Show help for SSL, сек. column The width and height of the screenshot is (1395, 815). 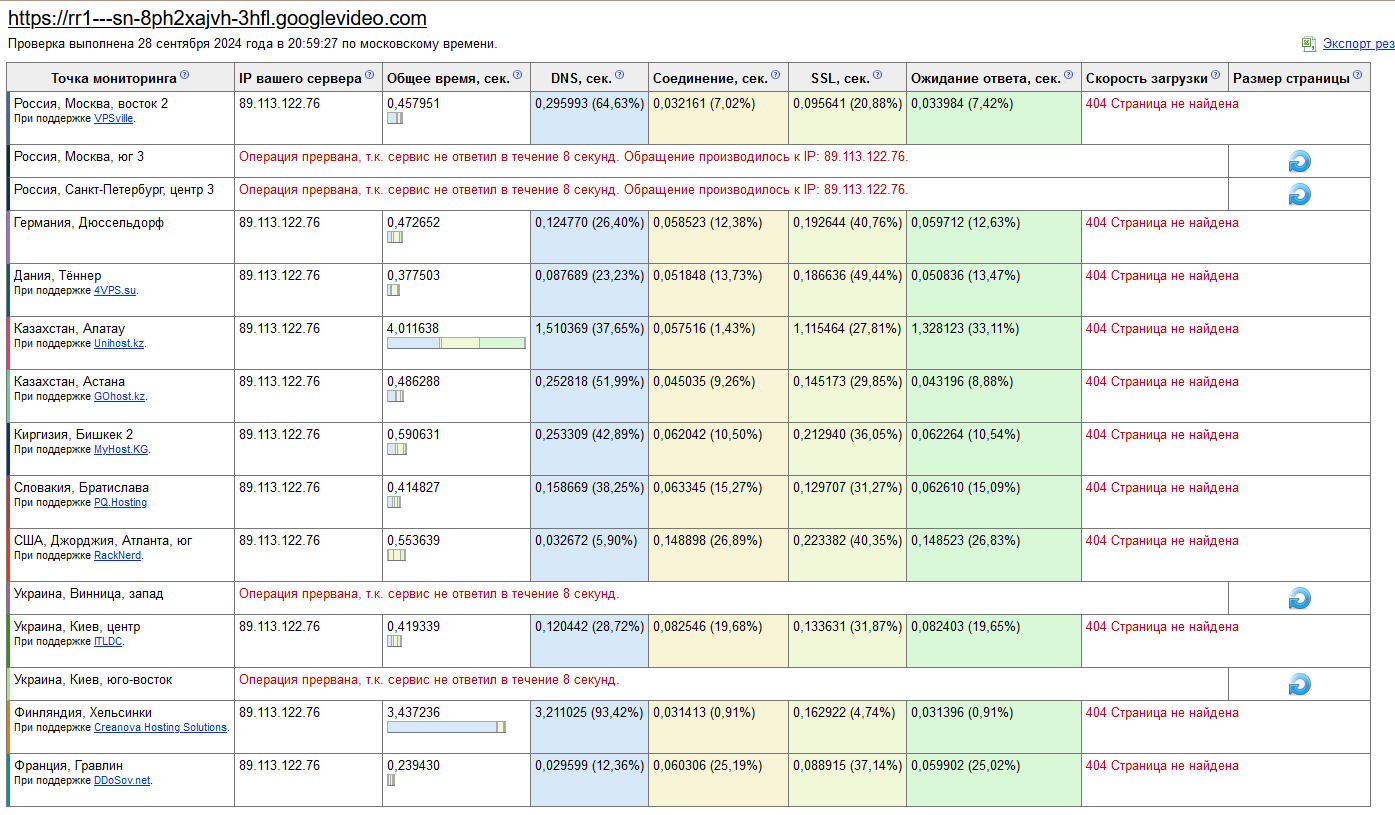[878, 76]
